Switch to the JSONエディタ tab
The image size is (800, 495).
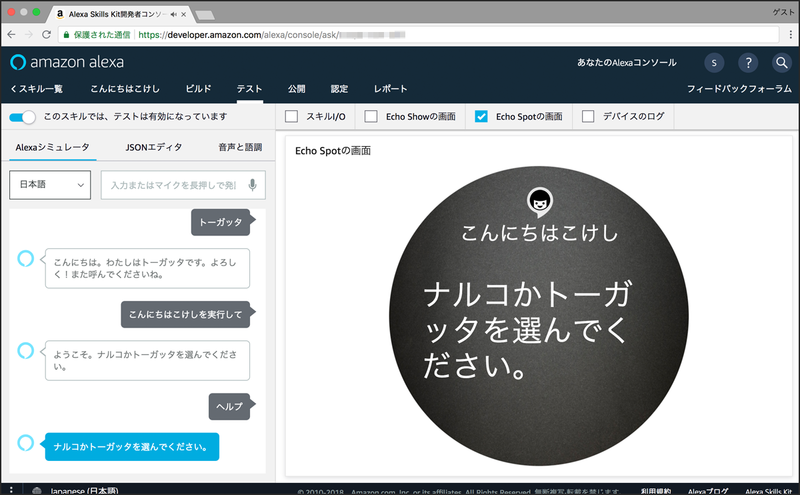154,147
